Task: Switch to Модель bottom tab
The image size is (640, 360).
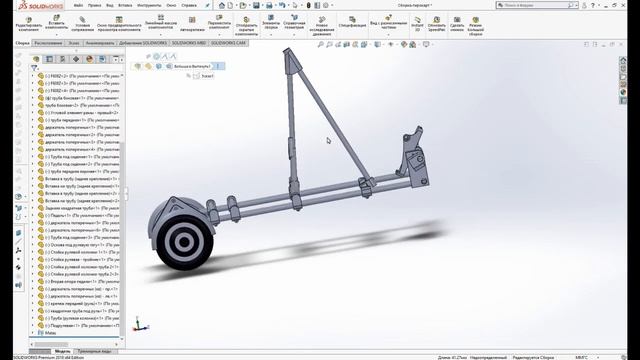Action: [62, 351]
